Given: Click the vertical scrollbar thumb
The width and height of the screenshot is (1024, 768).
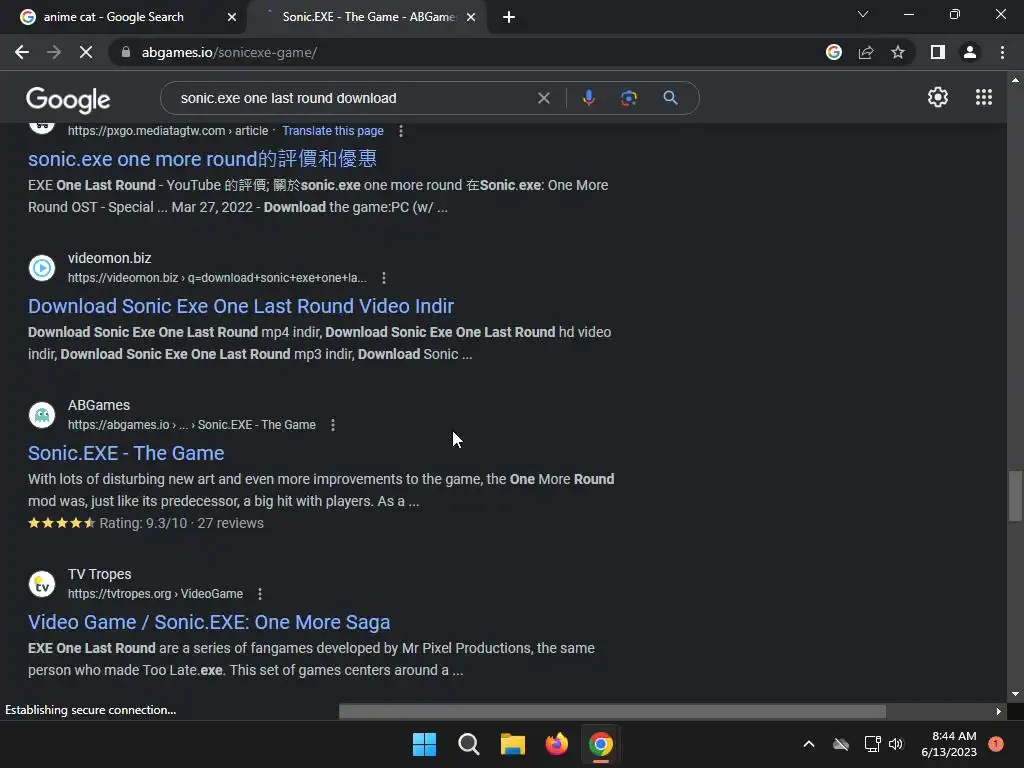Looking at the screenshot, I should pos(1015,496).
